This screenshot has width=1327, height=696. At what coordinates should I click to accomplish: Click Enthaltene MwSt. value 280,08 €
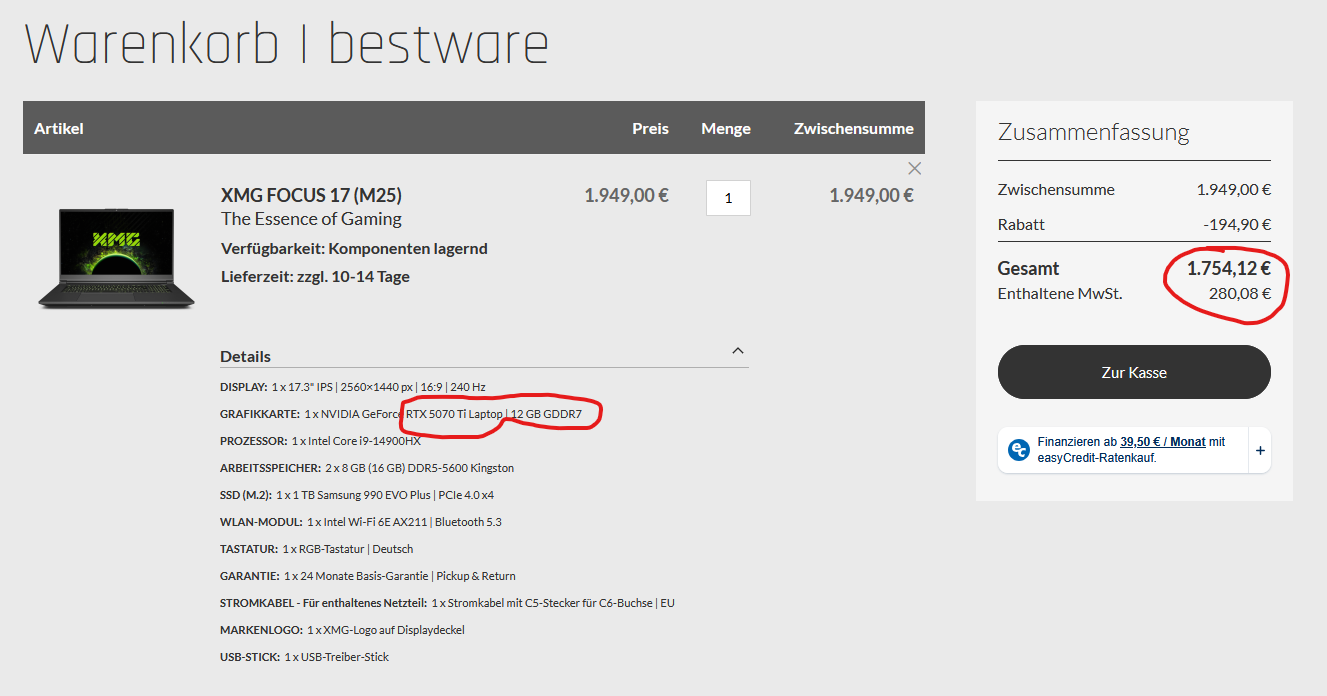click(1240, 294)
